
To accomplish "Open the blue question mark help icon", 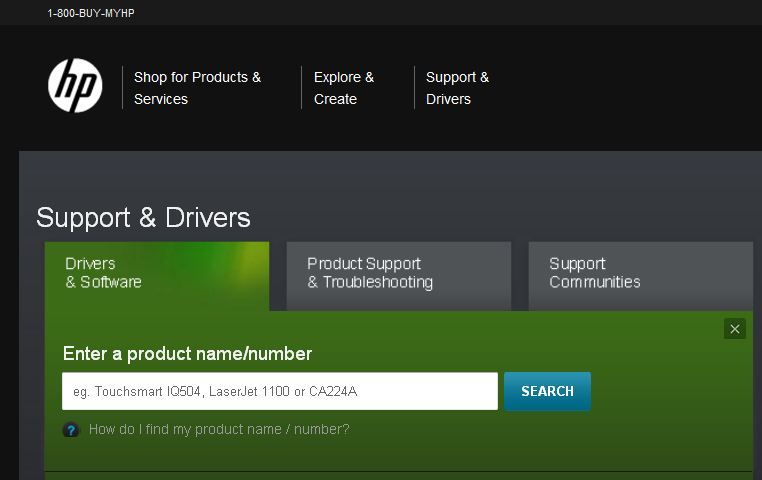I will pyautogui.click(x=71, y=430).
